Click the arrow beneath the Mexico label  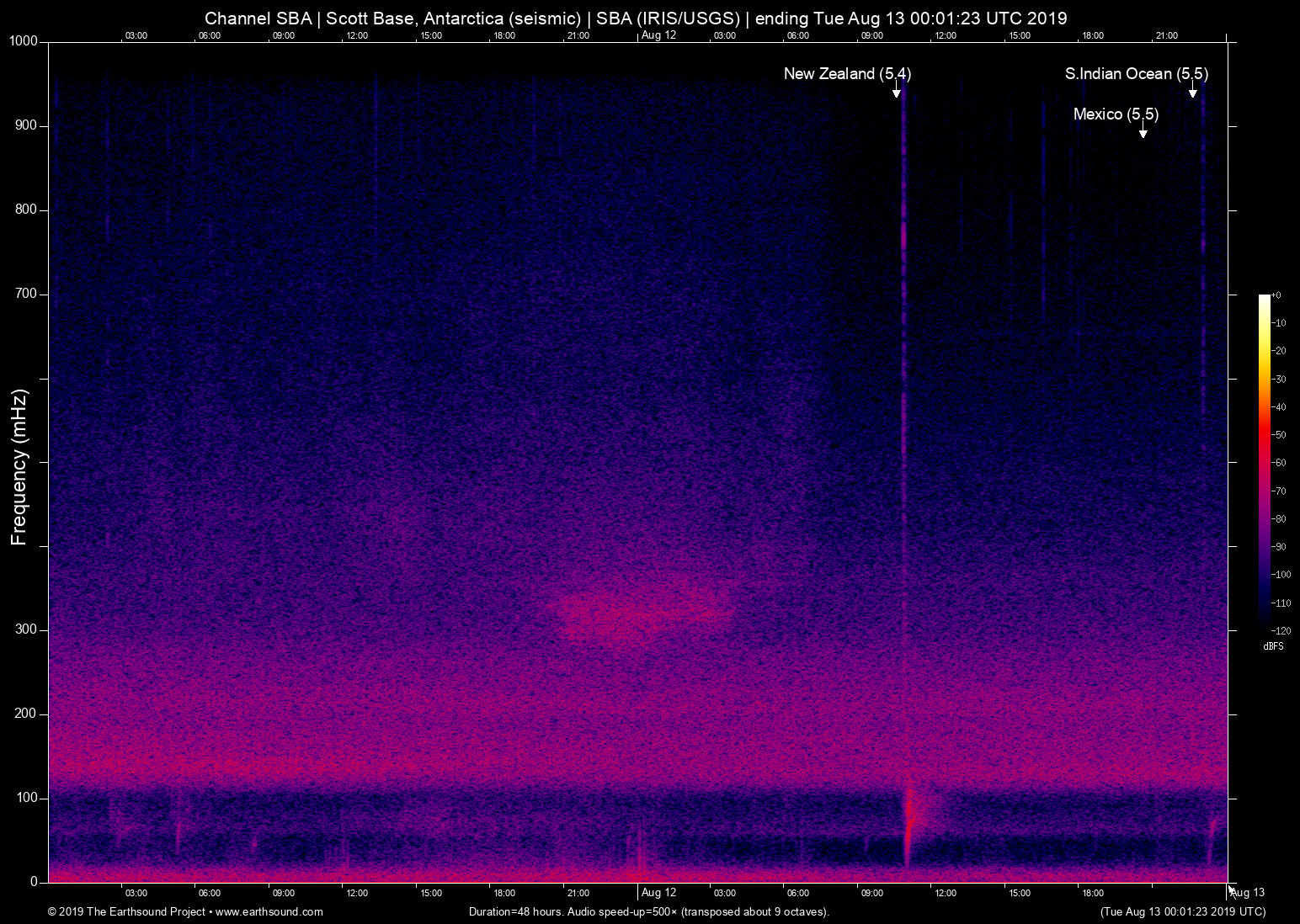[1143, 131]
